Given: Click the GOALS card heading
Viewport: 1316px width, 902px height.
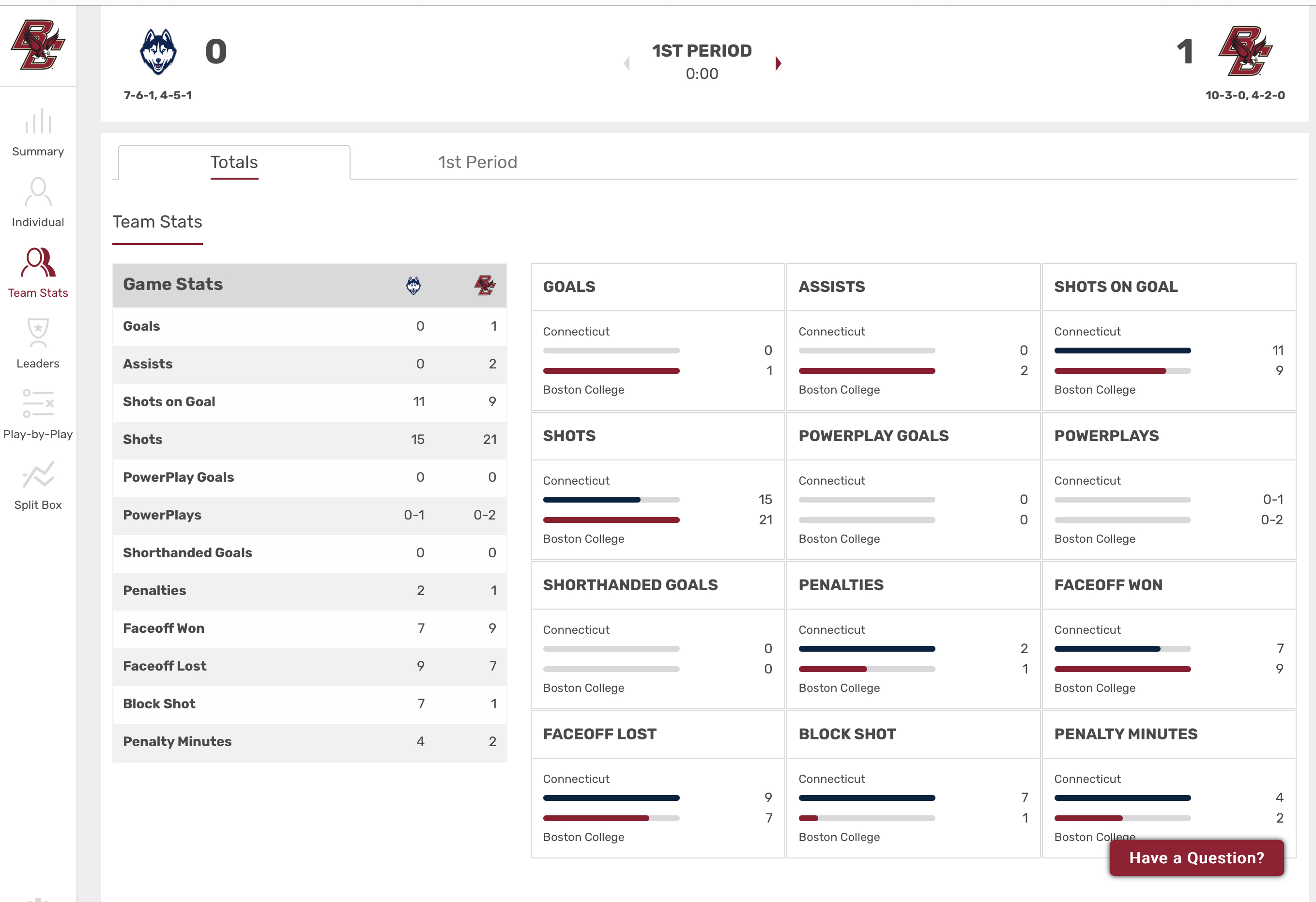Looking at the screenshot, I should pyautogui.click(x=569, y=287).
